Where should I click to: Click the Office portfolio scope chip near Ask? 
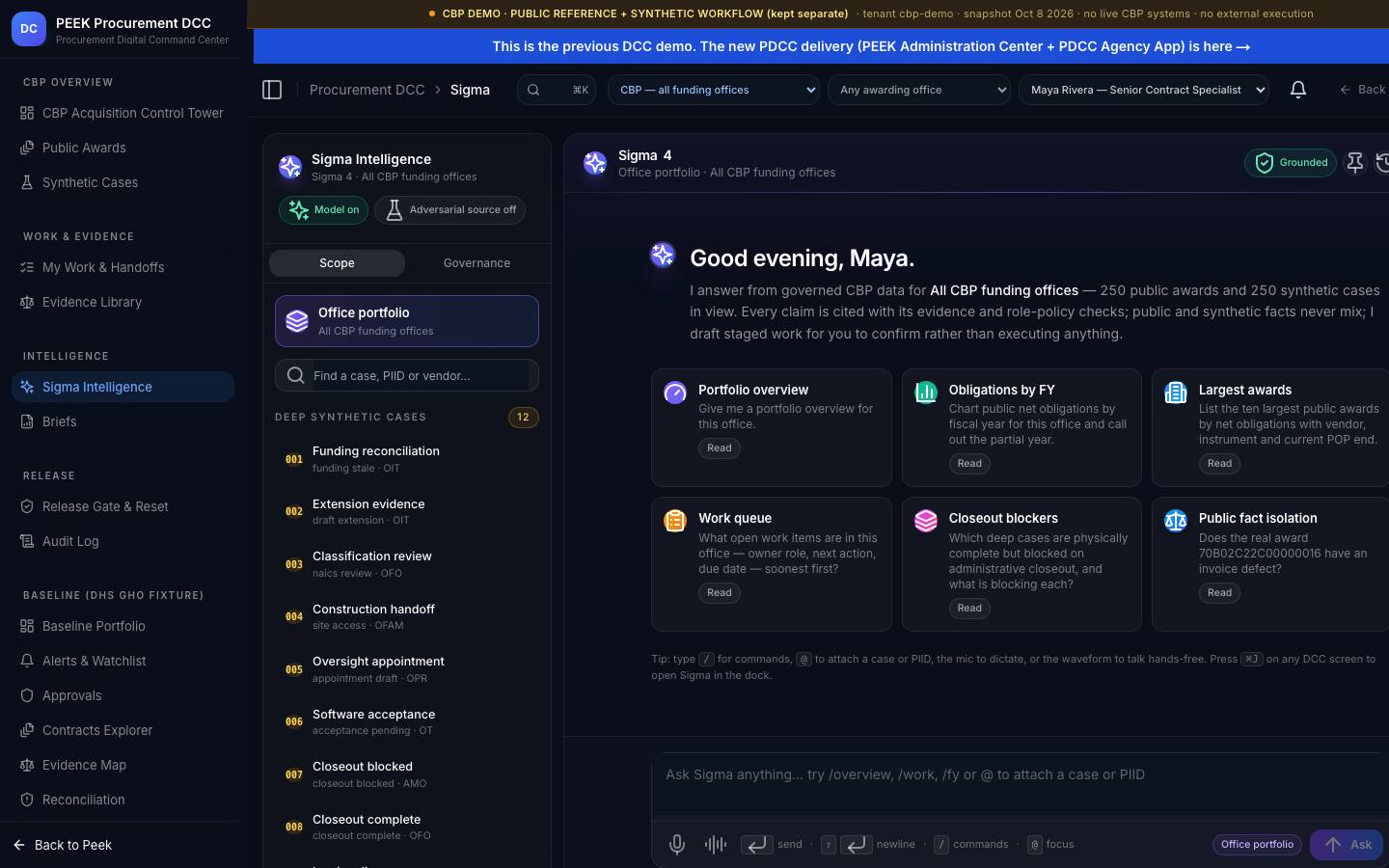coord(1257,845)
